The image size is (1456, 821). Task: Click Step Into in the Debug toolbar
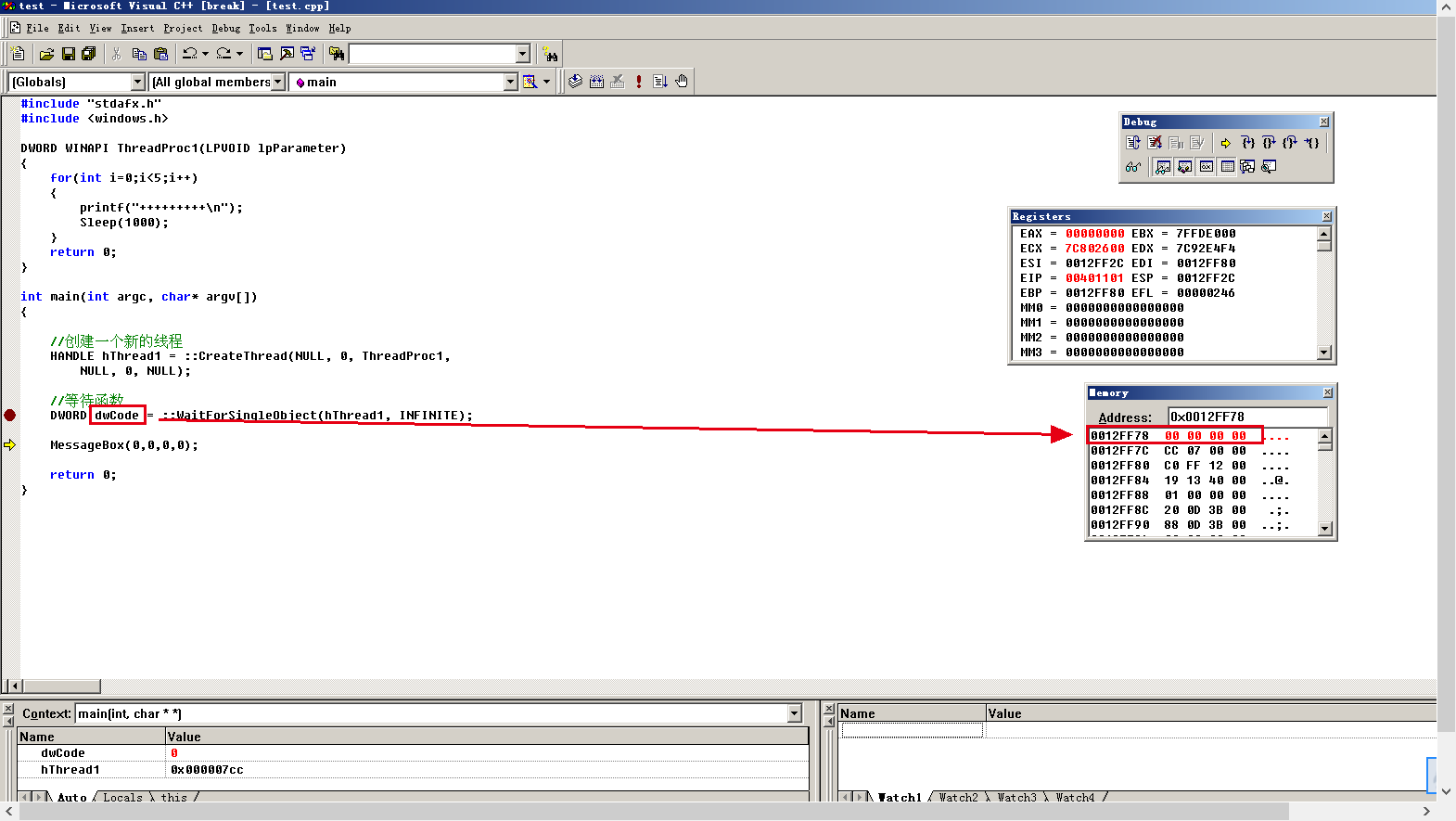(x=1247, y=143)
